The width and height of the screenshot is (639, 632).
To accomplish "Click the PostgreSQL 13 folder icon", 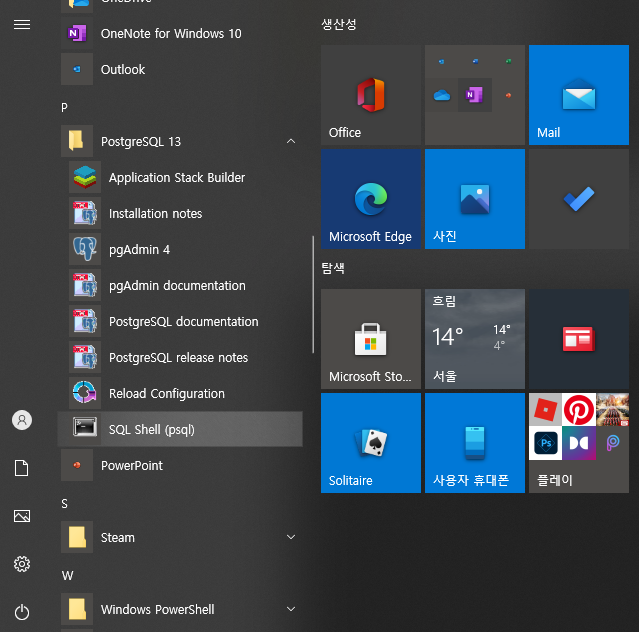I will tap(77, 141).
